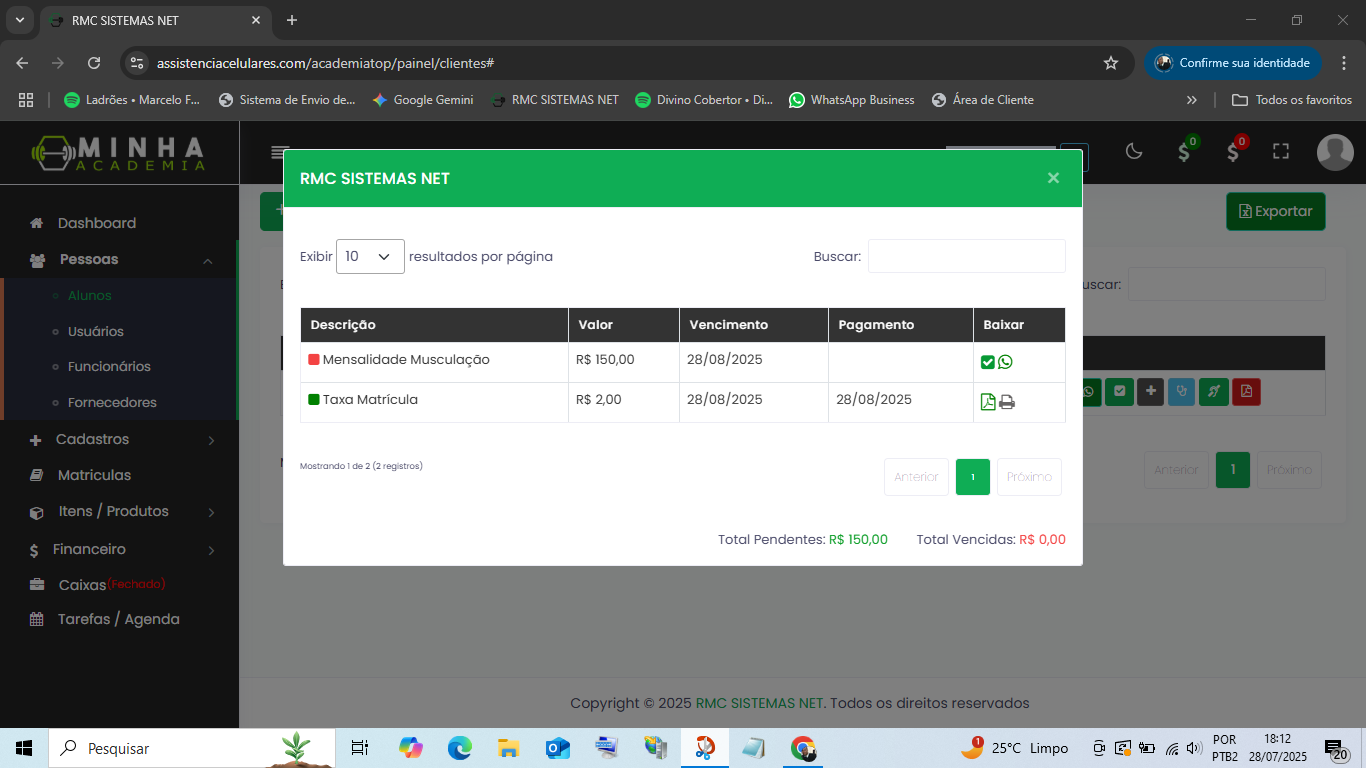
Task: Click the red PDF action button in client row
Action: pyautogui.click(x=1246, y=391)
